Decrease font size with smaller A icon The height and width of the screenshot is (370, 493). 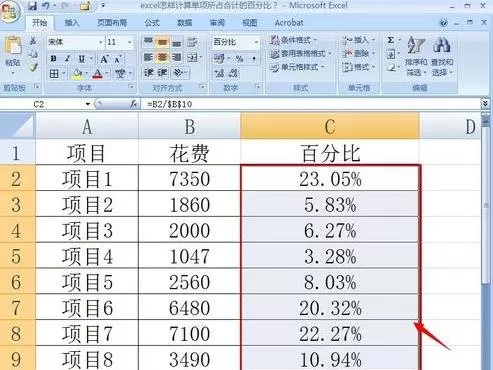coord(118,59)
